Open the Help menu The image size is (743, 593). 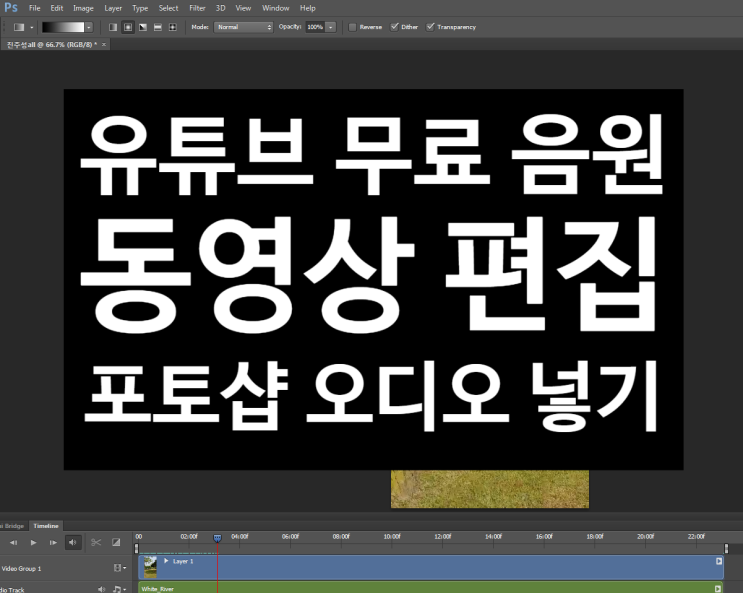click(308, 8)
